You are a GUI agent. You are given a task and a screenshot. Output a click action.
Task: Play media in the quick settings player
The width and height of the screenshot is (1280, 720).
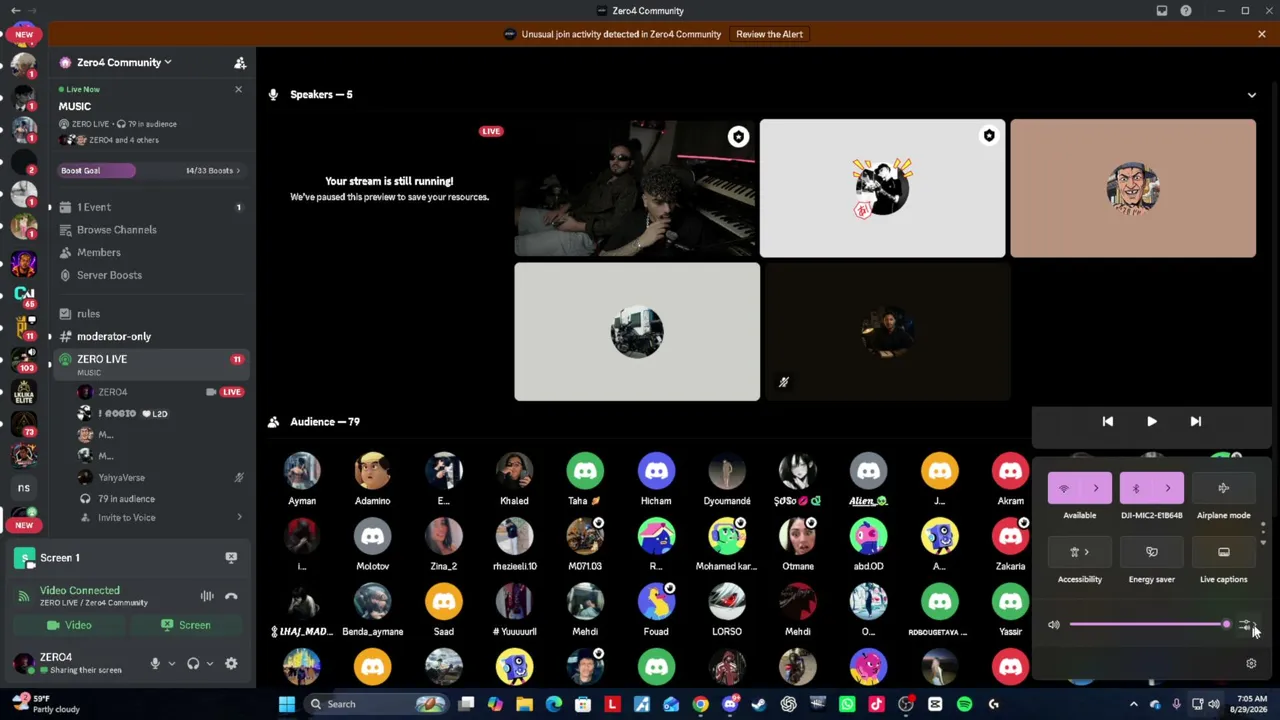tap(1152, 422)
